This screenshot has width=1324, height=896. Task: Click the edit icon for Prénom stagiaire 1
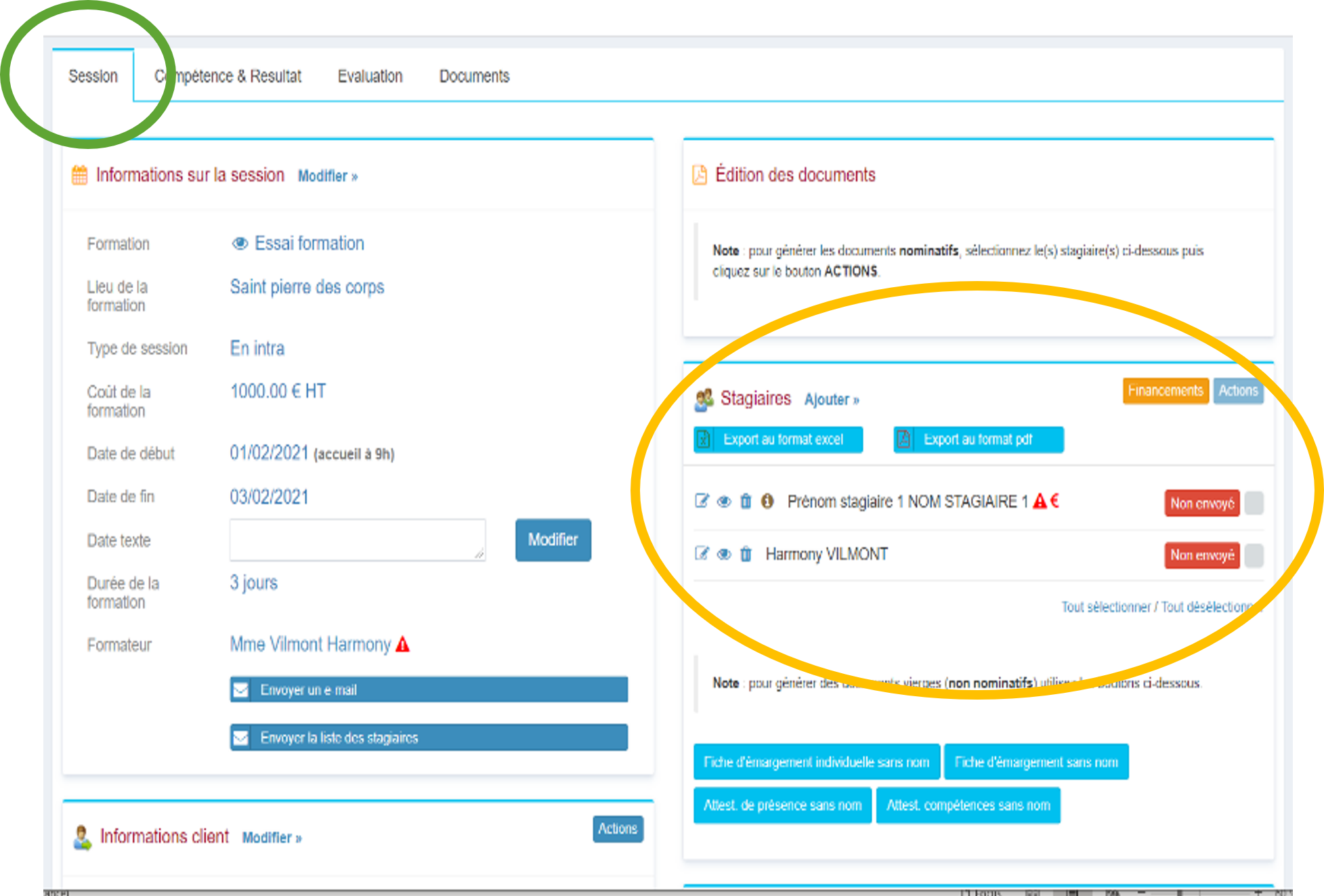pos(702,501)
